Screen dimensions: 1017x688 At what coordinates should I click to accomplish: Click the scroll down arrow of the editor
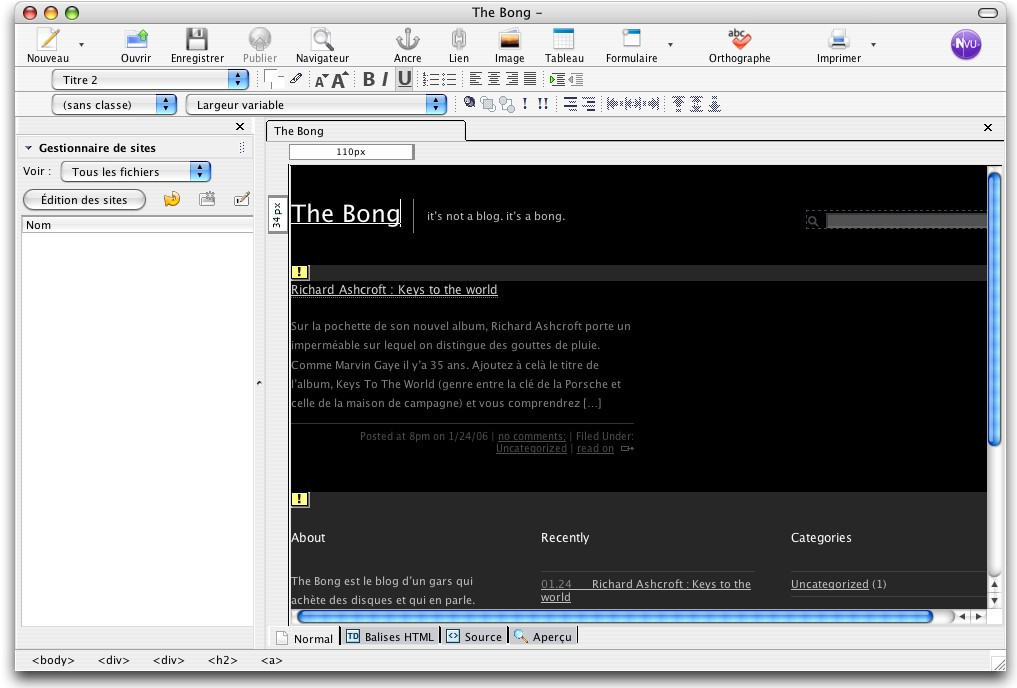click(x=994, y=601)
